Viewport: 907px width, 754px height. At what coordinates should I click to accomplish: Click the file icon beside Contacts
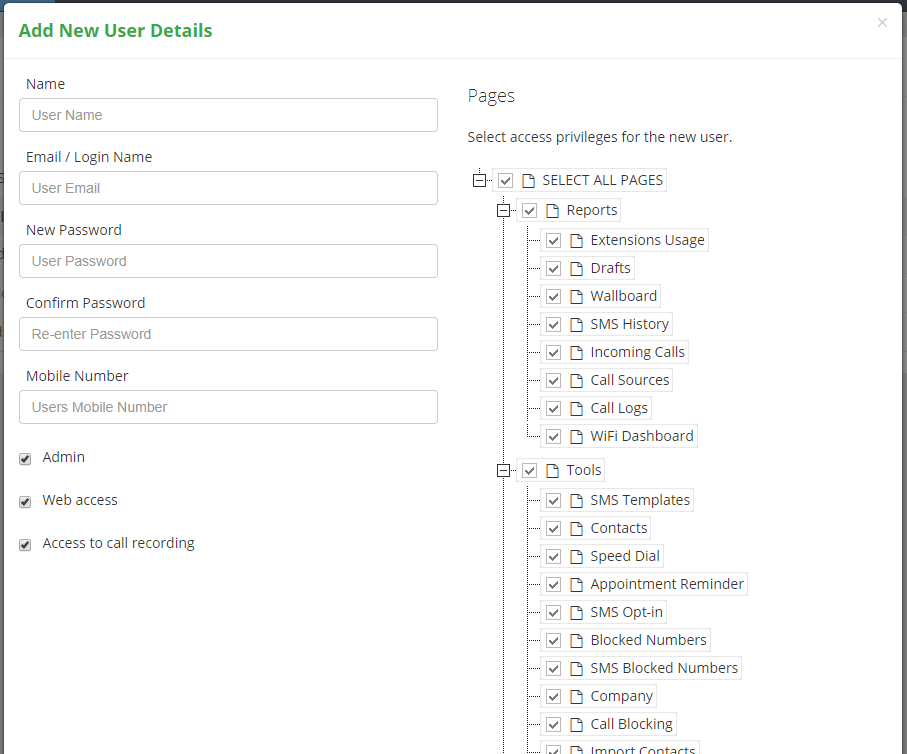576,528
